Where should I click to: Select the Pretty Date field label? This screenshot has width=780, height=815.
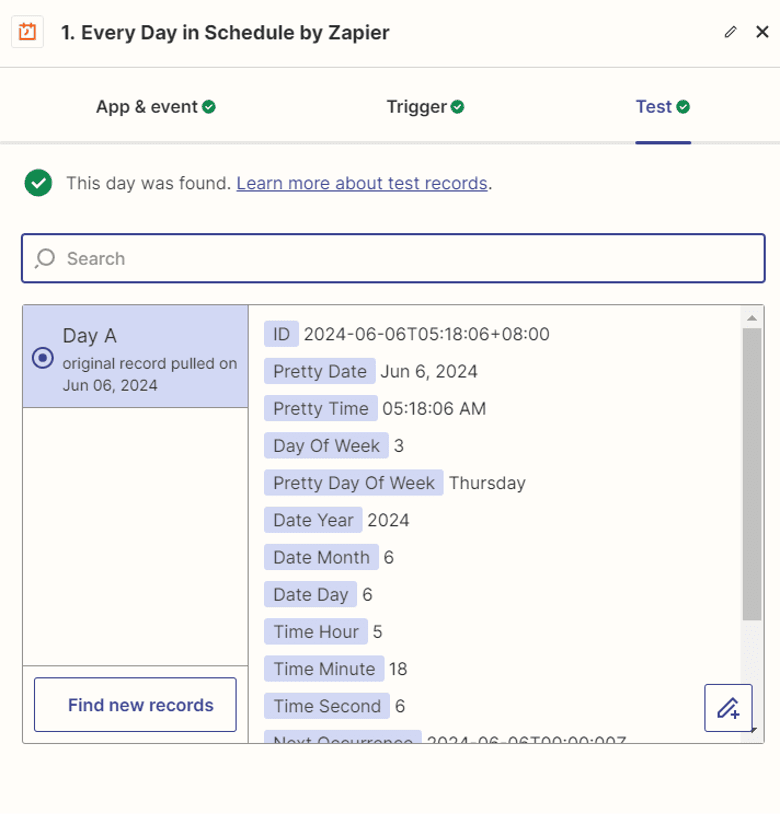click(x=320, y=371)
